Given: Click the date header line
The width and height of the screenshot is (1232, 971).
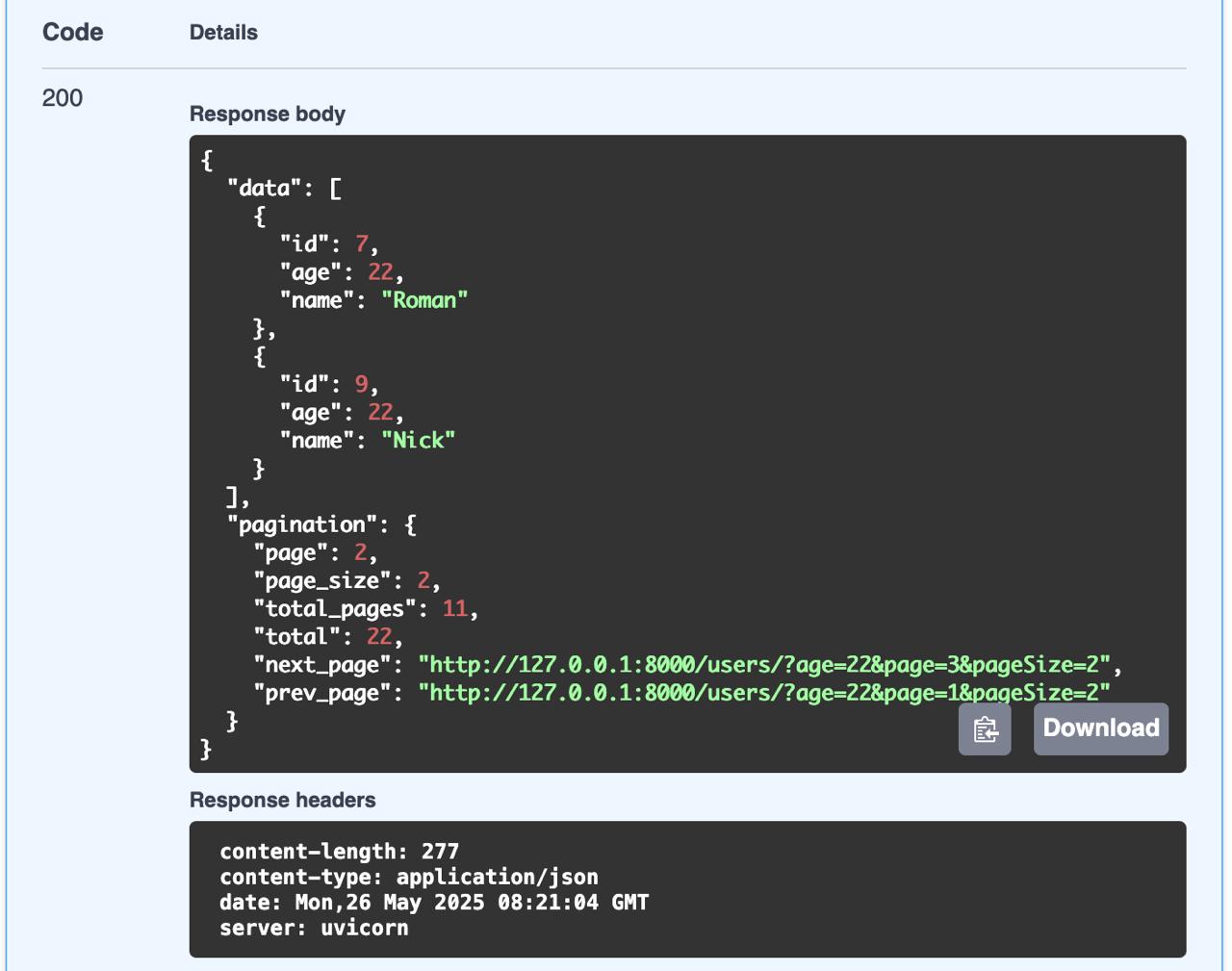Looking at the screenshot, I should click(x=433, y=903).
